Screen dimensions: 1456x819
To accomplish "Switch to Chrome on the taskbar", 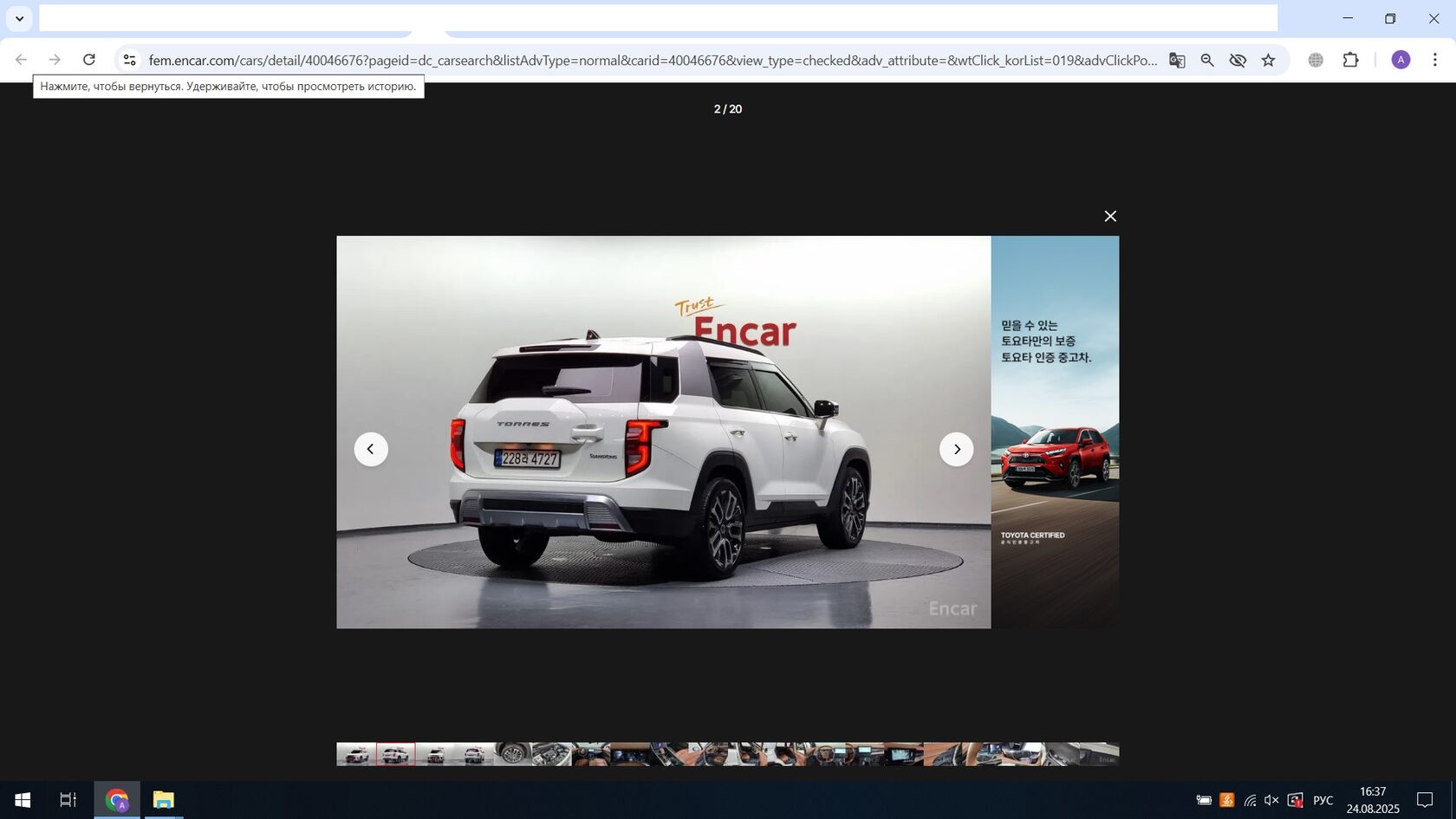I will (117, 800).
